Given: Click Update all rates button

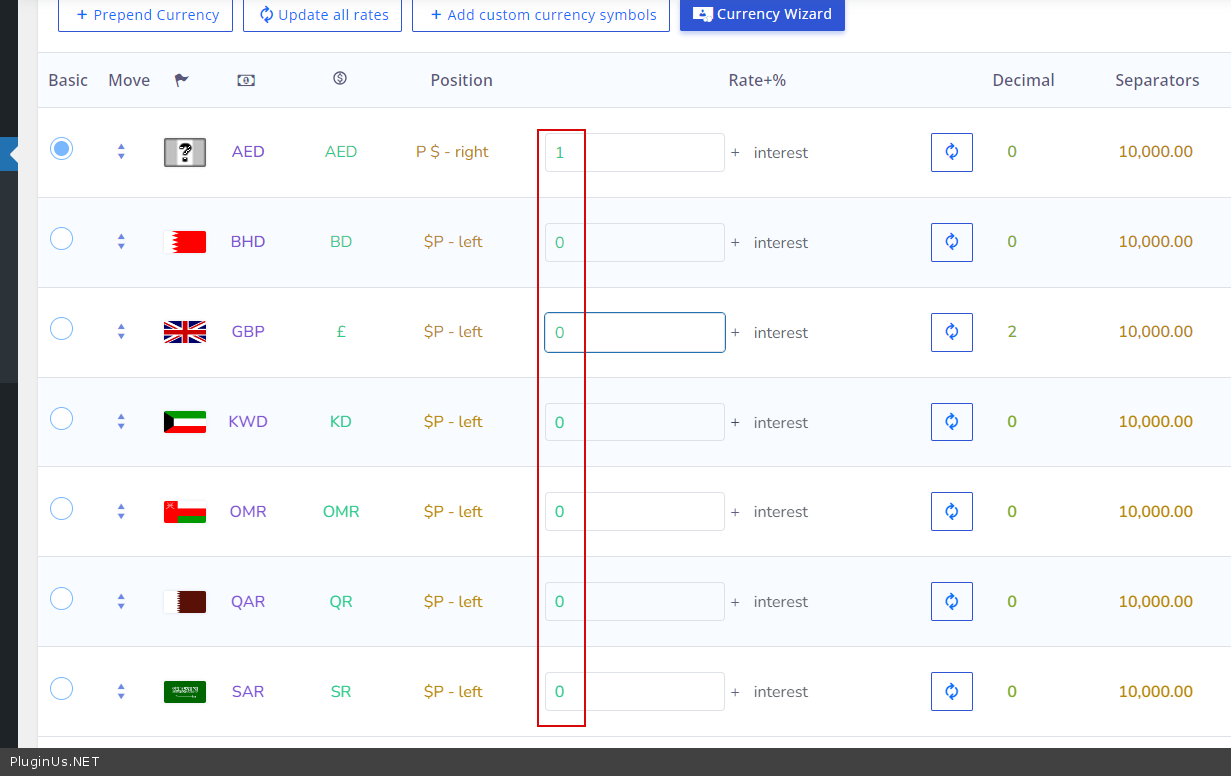Looking at the screenshot, I should tap(323, 15).
